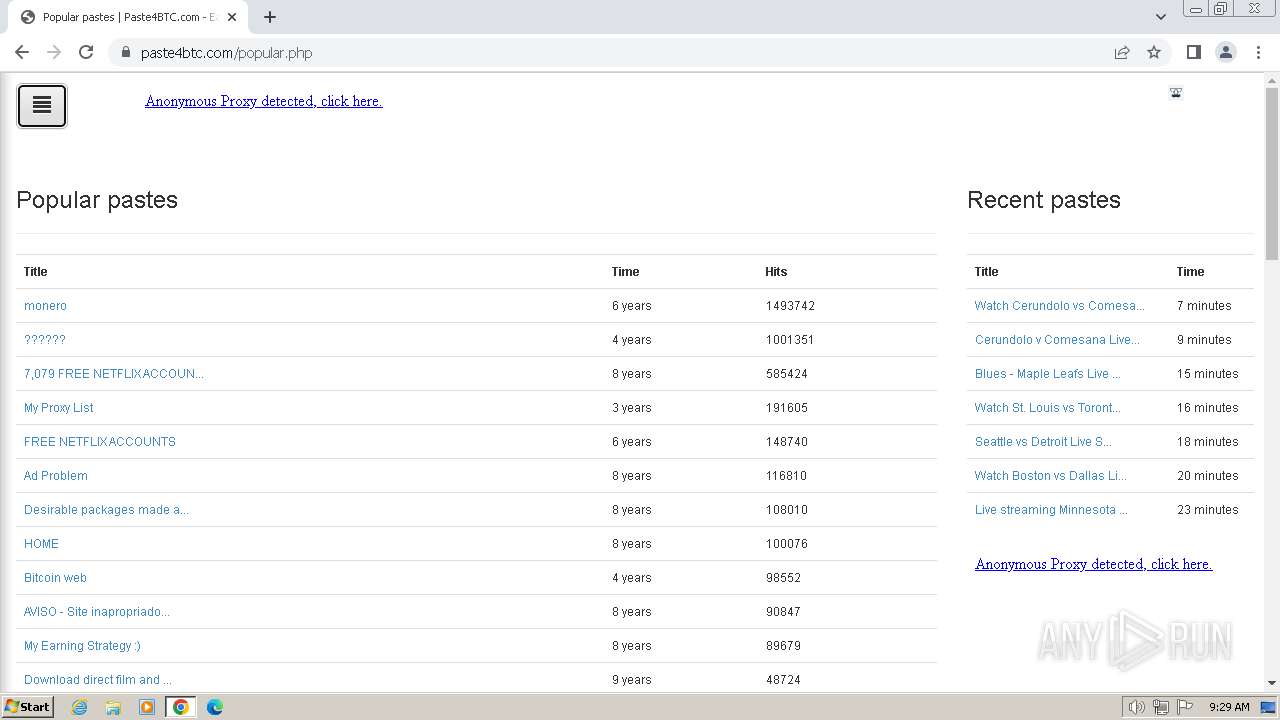Open AVISO - Site inapropriado... paste
Viewport: 1280px width, 720px height.
pos(97,612)
